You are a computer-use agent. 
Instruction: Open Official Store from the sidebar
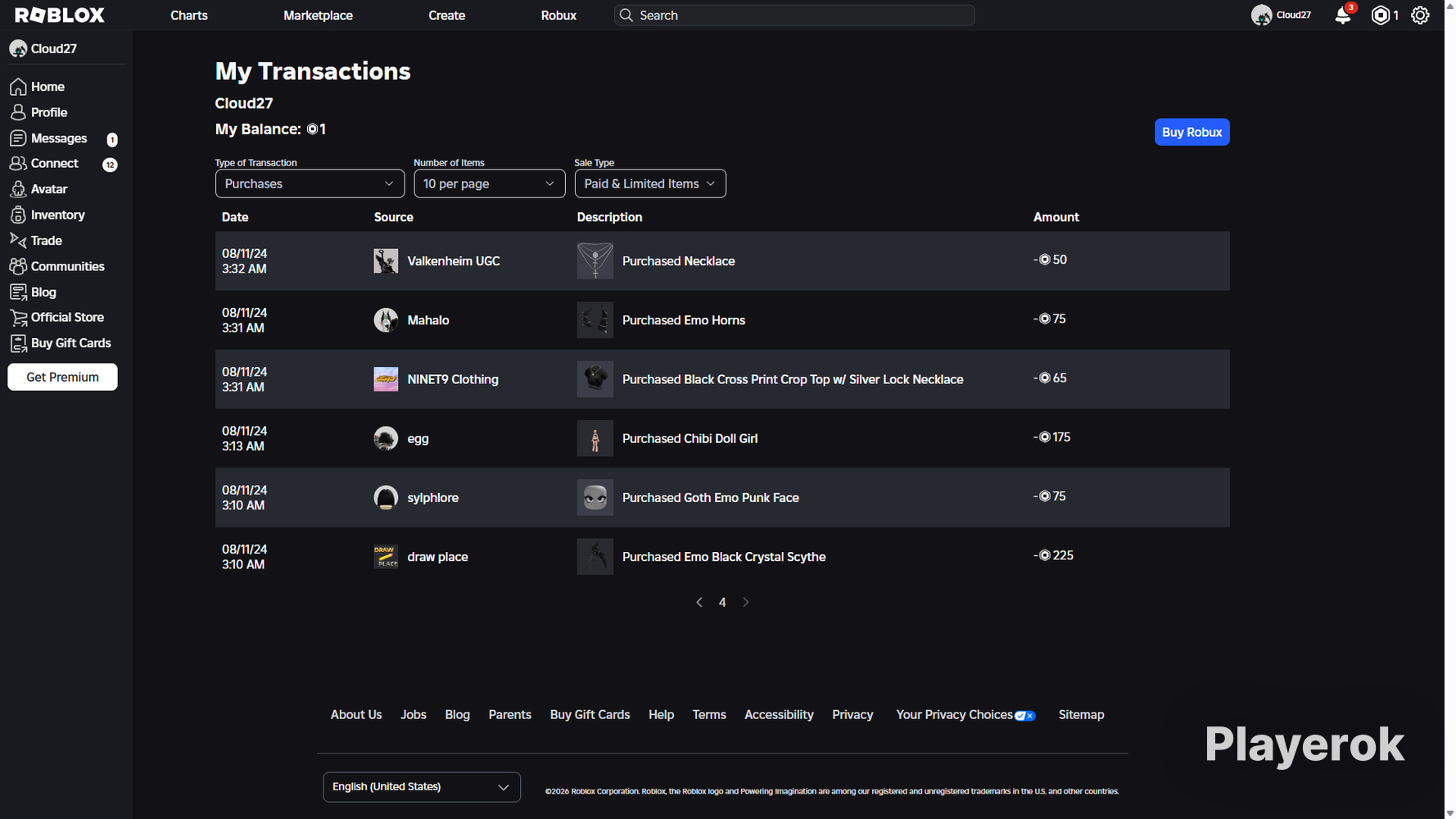(x=57, y=317)
